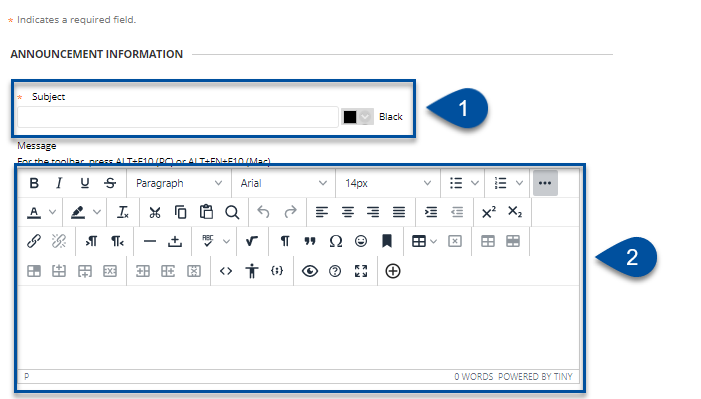Collapse toolbar with the three-dots button

click(x=545, y=183)
